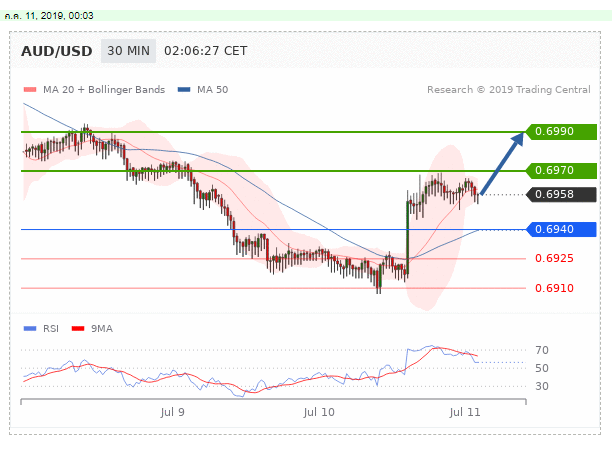Click the MA 20 + Bollinger Bands swatch
The height and width of the screenshot is (449, 612).
coord(30,90)
